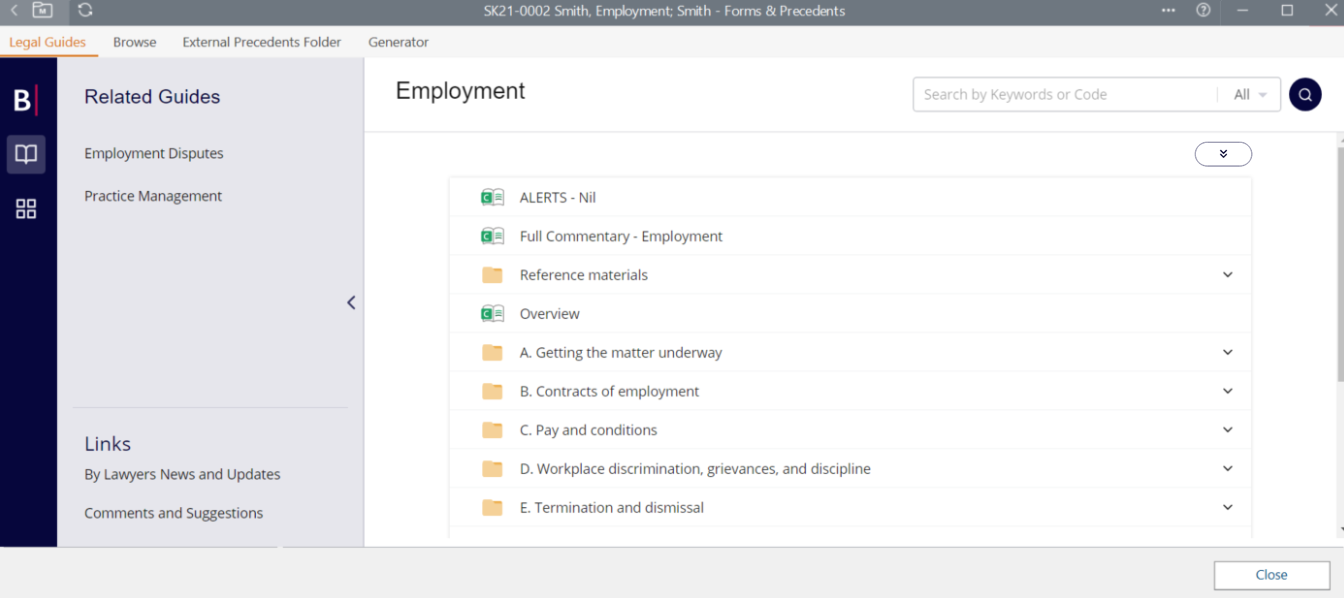Click the commentary icon beside ALERTS - Nil

492,198
